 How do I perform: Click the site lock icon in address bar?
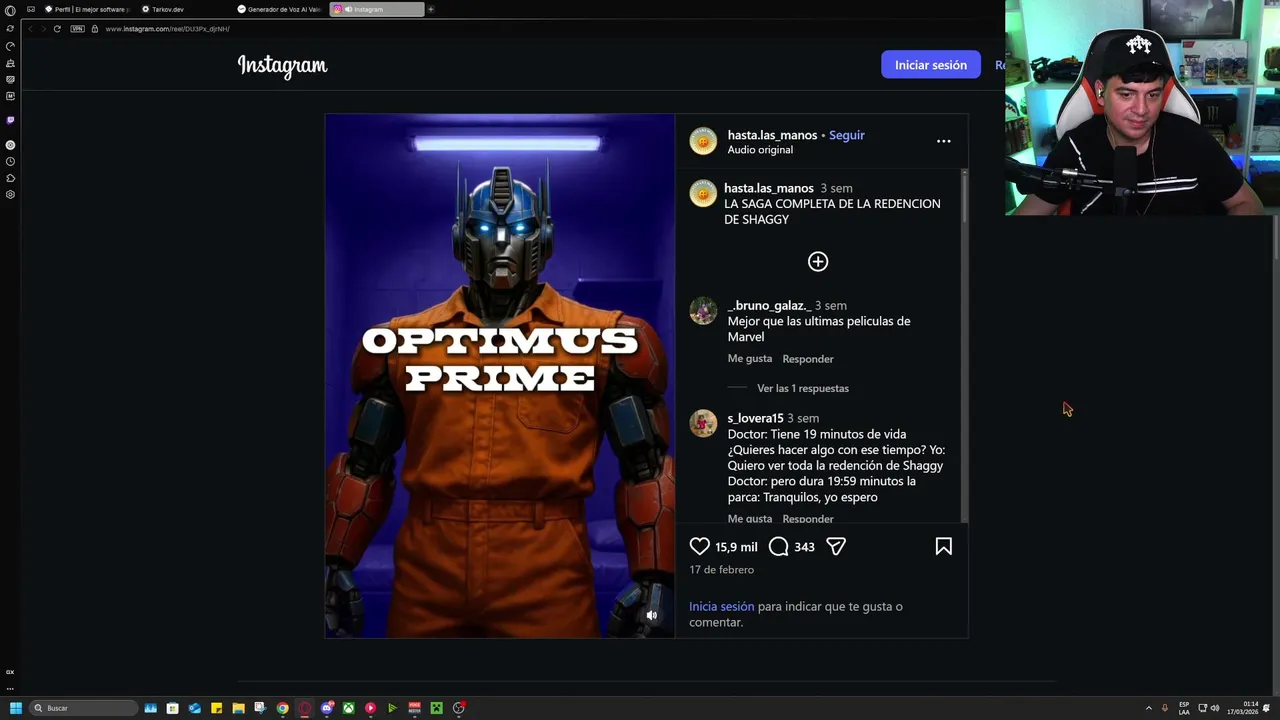[x=95, y=29]
